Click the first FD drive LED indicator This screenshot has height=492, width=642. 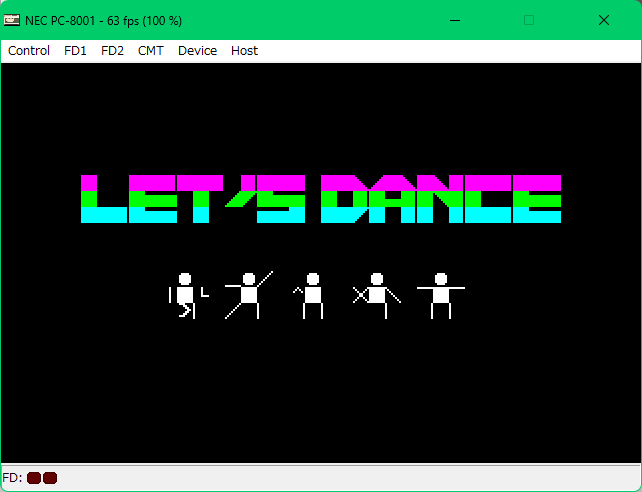pos(33,478)
